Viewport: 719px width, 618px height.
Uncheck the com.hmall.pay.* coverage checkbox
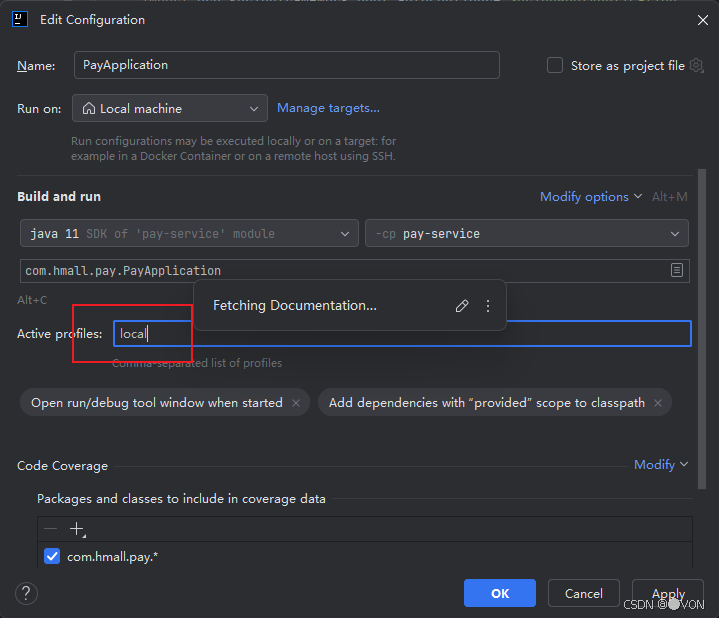pyautogui.click(x=52, y=557)
